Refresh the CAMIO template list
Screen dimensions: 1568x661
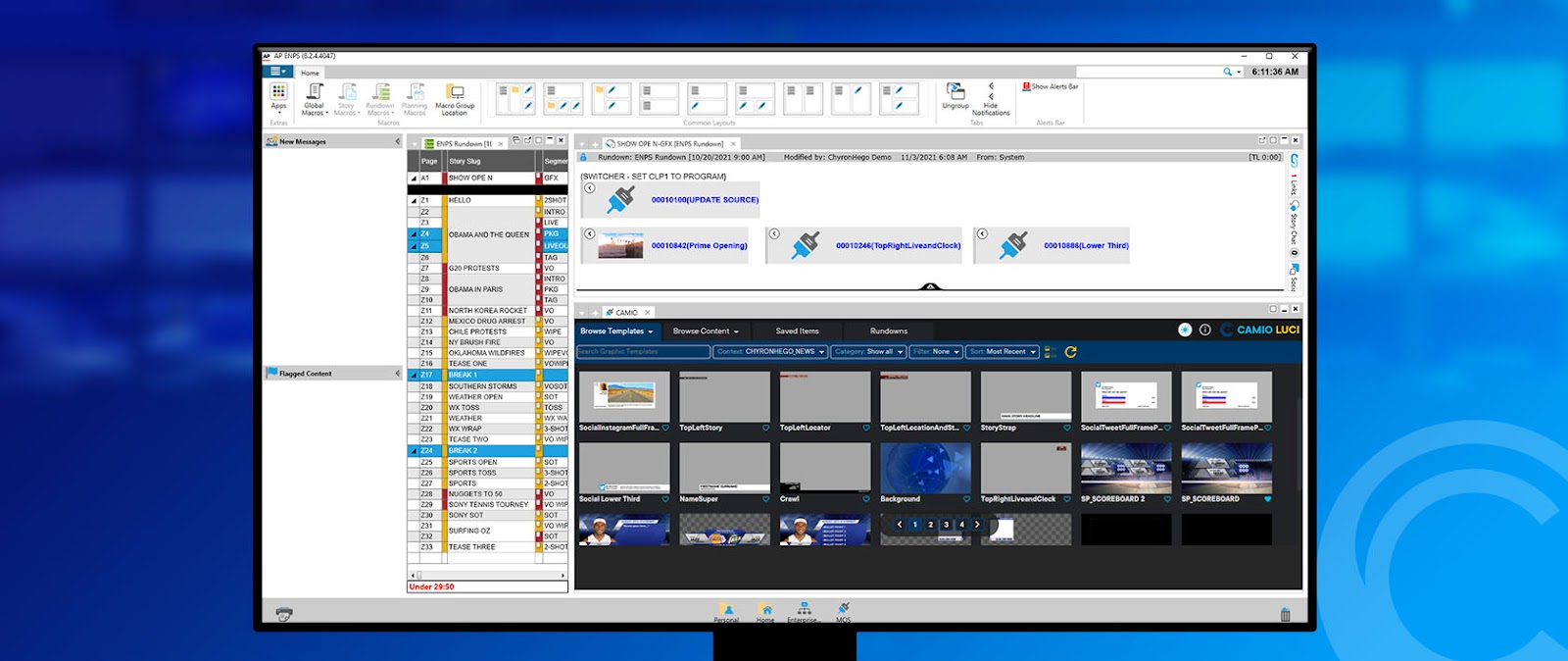point(1070,352)
